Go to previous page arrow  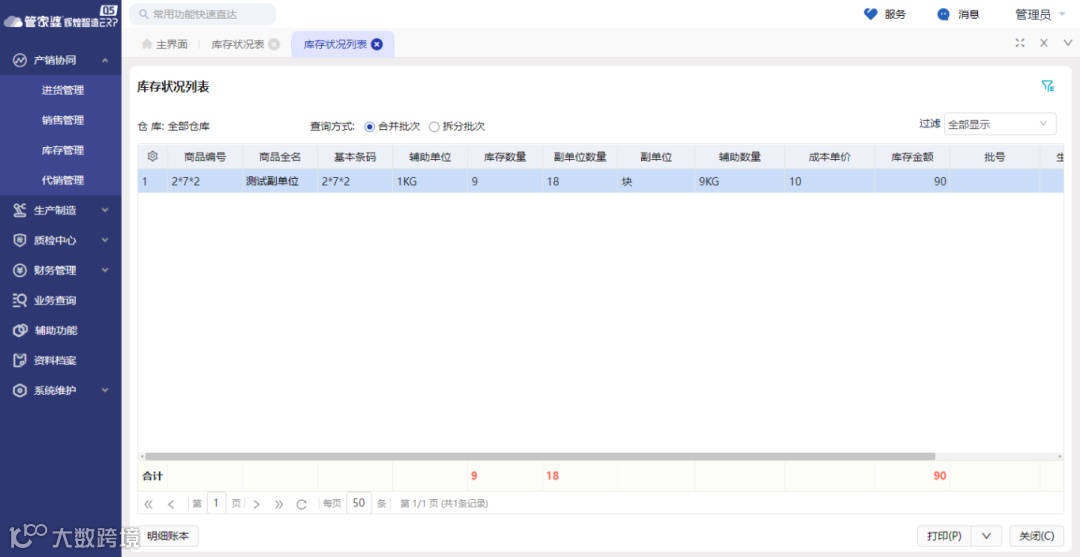point(171,504)
